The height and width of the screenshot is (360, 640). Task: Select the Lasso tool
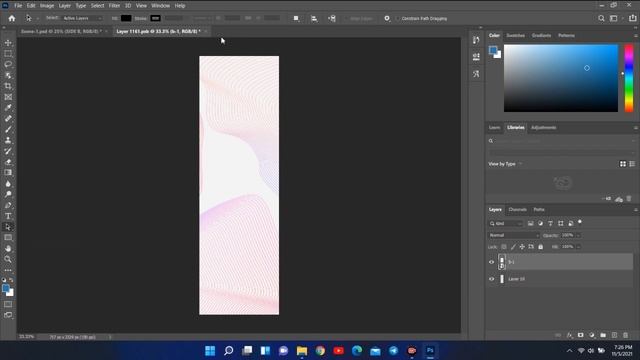click(x=8, y=64)
